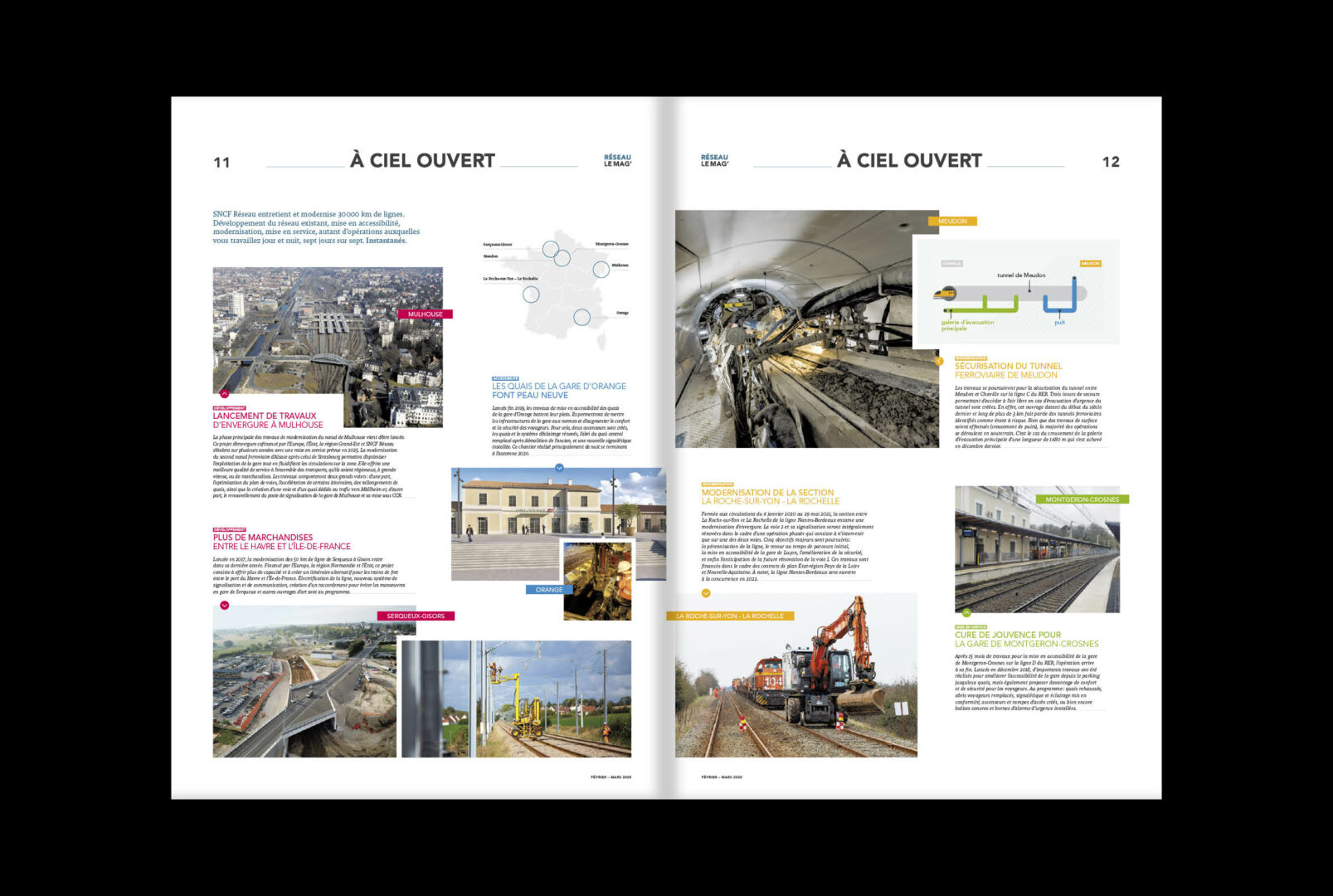
Task: Click the yellow left-chevron icon beside tunnel photo
Action: click(939, 361)
